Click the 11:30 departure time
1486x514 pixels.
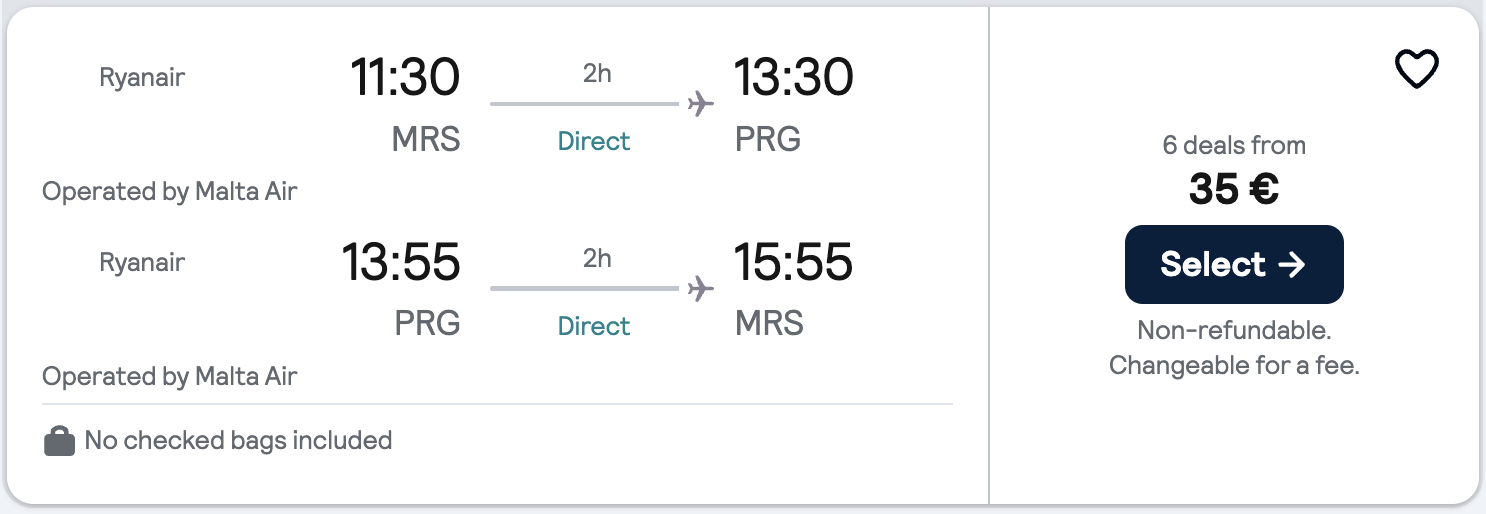point(404,78)
